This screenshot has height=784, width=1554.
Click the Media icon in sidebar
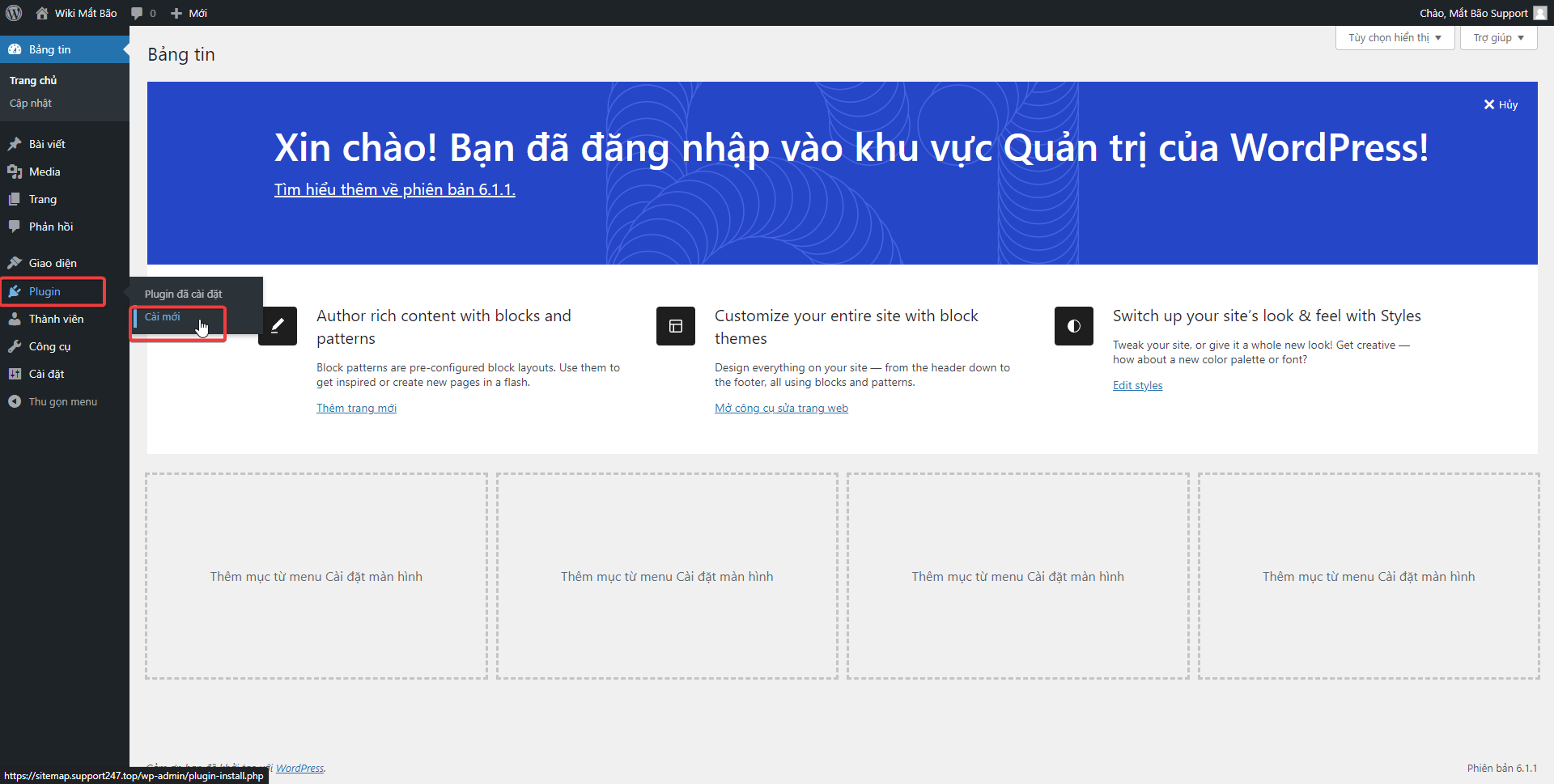point(15,172)
